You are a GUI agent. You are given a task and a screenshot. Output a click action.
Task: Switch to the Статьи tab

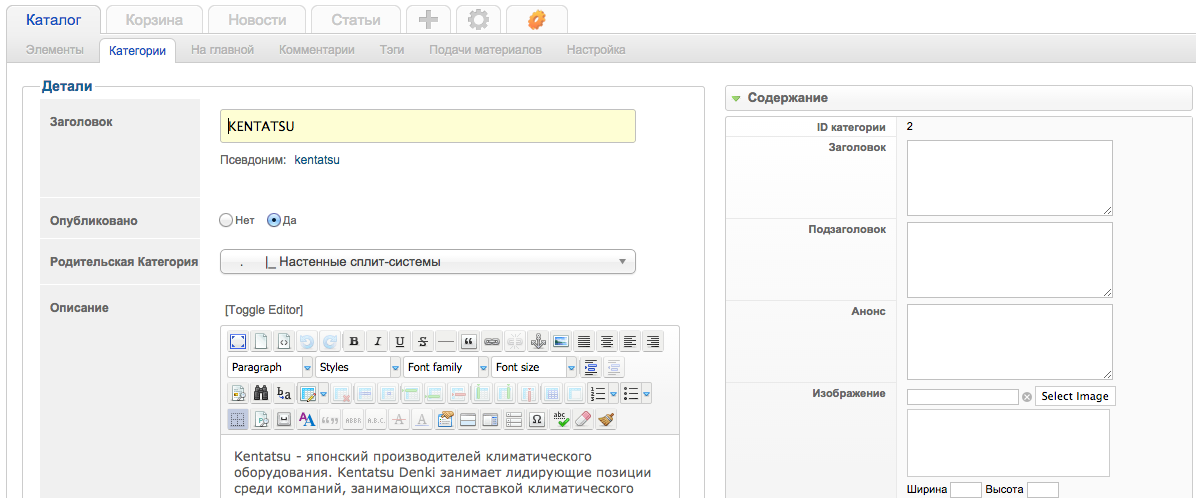pos(356,20)
